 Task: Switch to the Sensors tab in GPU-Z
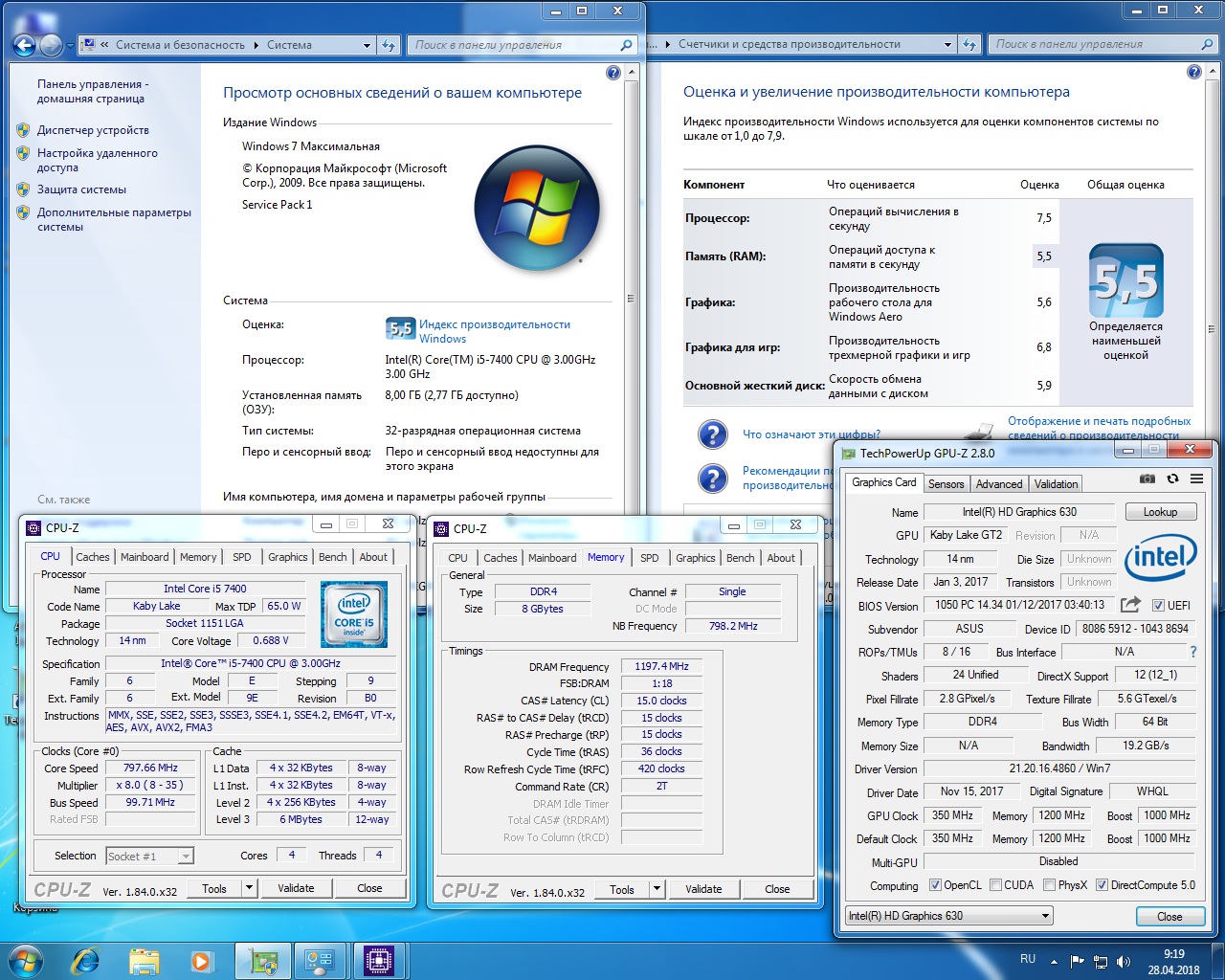pos(946,484)
